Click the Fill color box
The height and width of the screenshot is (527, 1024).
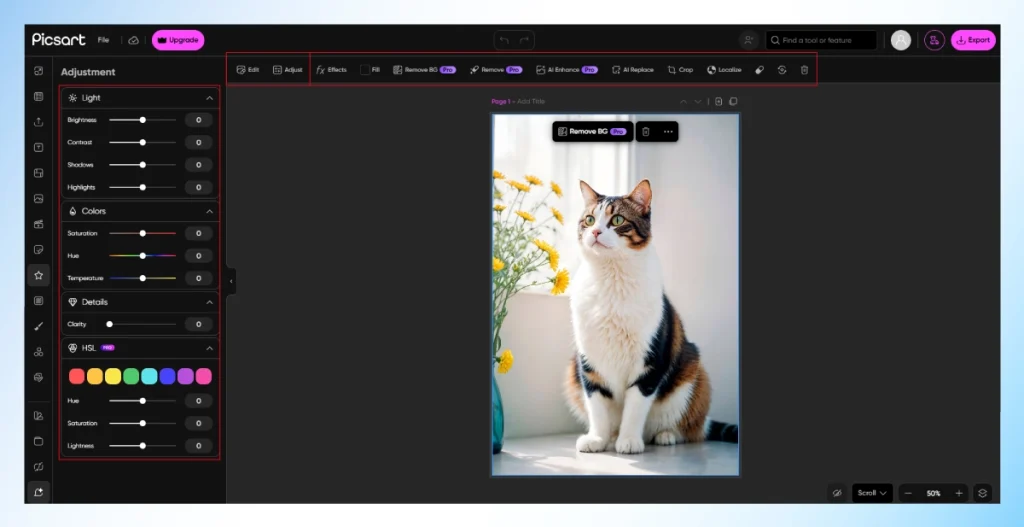(x=365, y=70)
